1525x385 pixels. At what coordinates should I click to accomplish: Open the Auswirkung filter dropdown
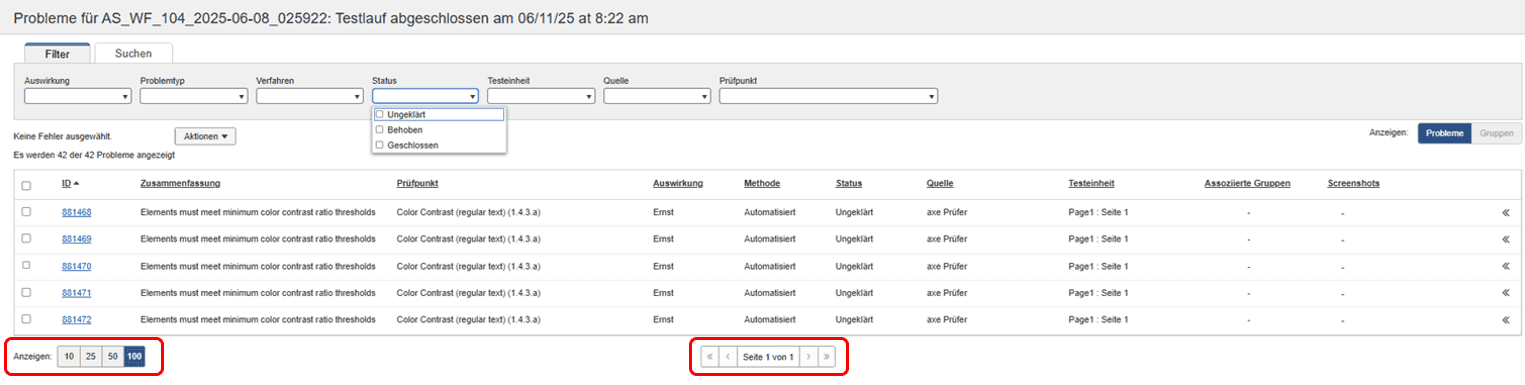[x=78, y=96]
